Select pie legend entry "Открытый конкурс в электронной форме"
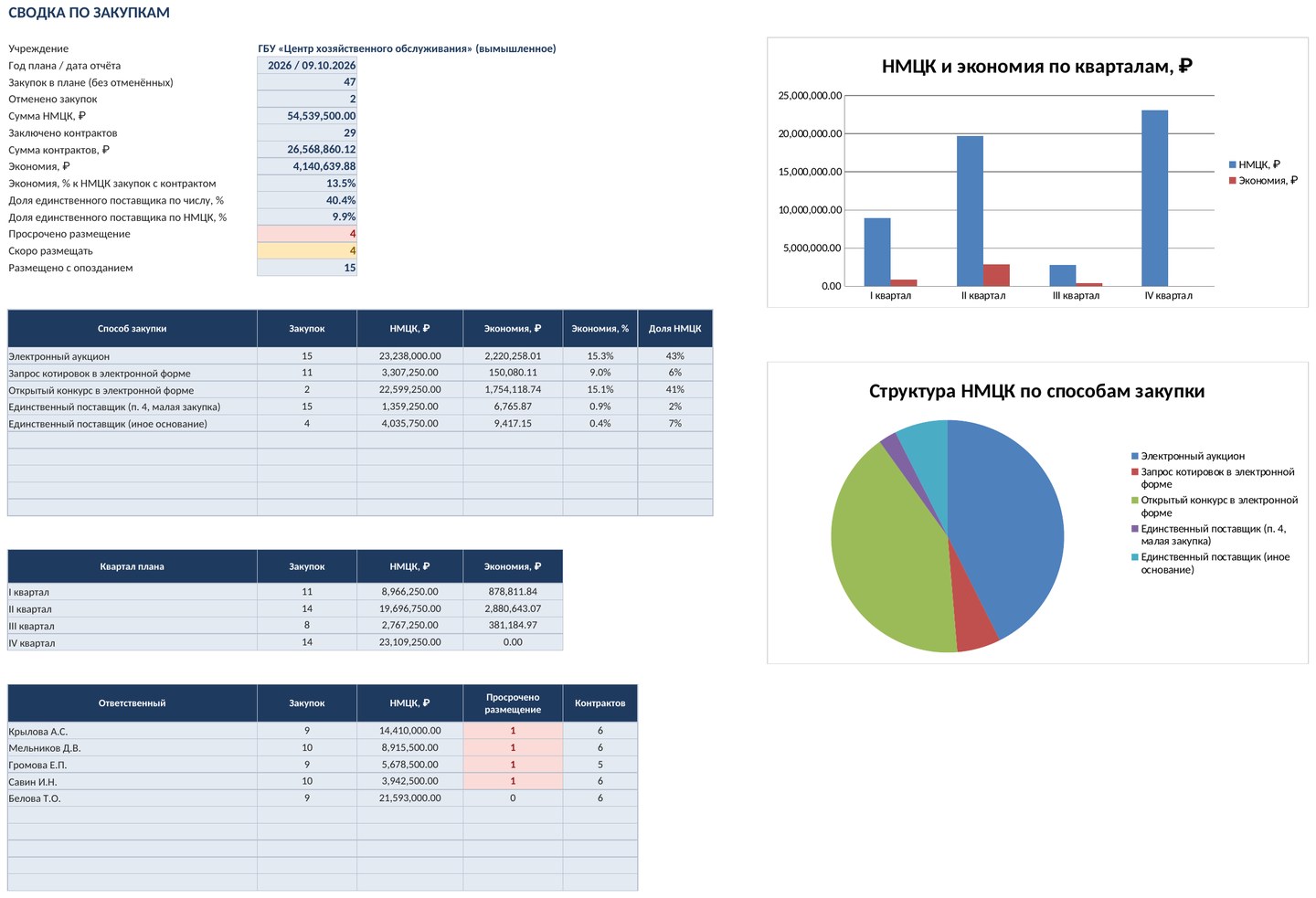The width and height of the screenshot is (1316, 898). [1215, 507]
